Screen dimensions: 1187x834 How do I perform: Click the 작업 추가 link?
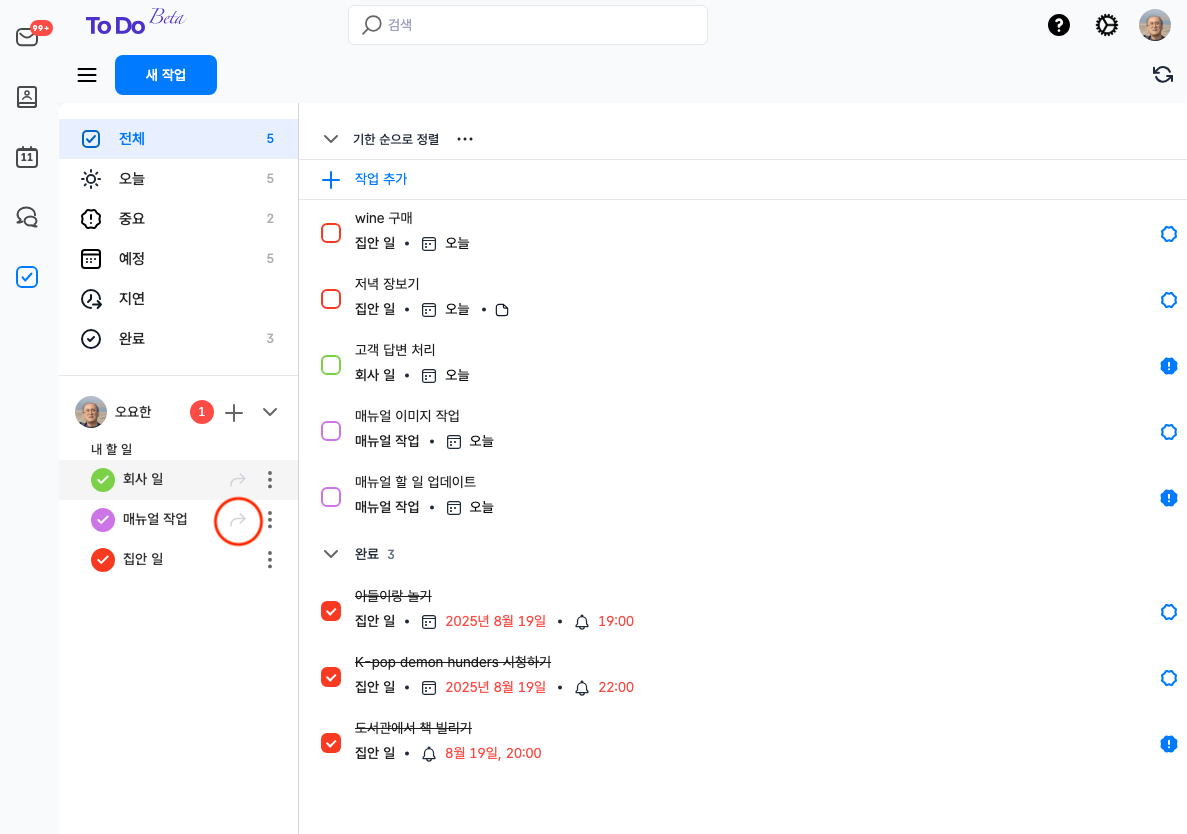click(380, 179)
